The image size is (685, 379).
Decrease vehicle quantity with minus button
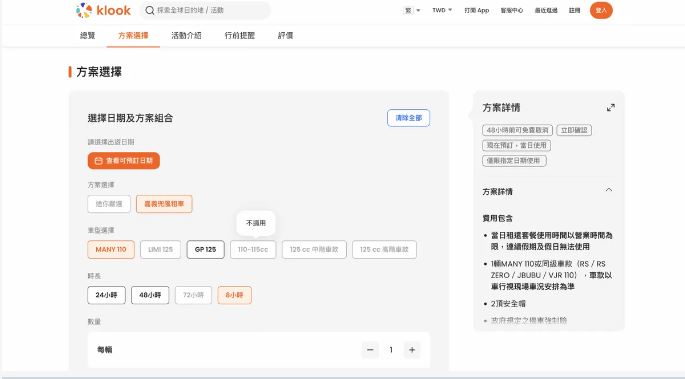tap(370, 350)
